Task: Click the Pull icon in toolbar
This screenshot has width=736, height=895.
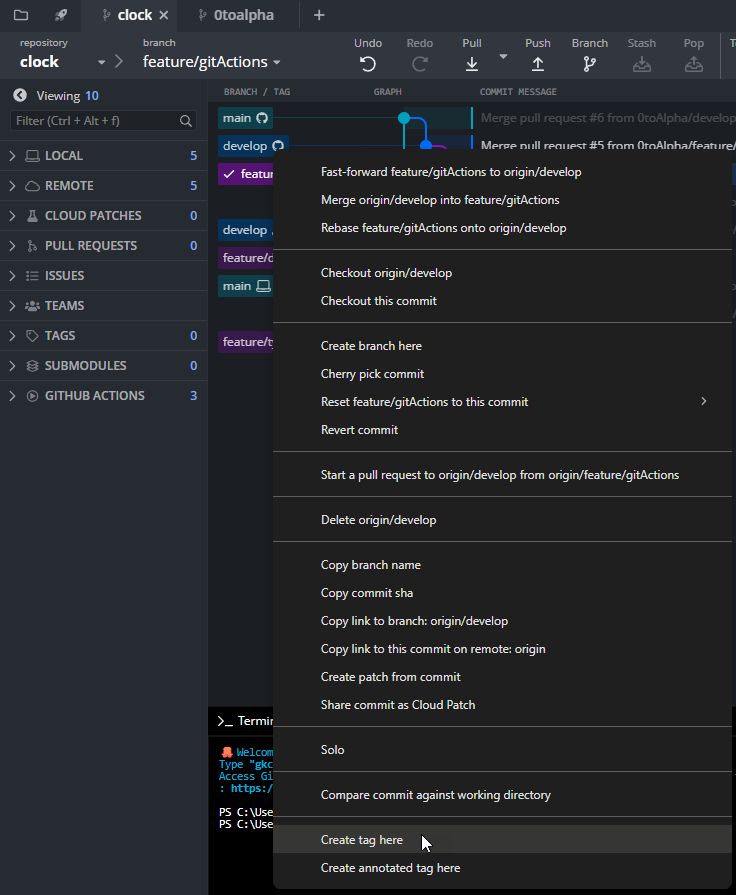Action: (472, 64)
